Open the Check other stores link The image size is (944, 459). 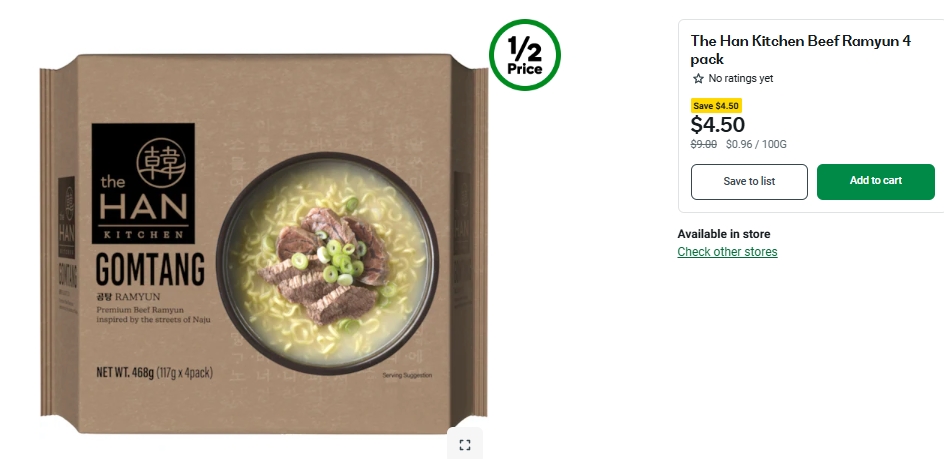pos(727,252)
